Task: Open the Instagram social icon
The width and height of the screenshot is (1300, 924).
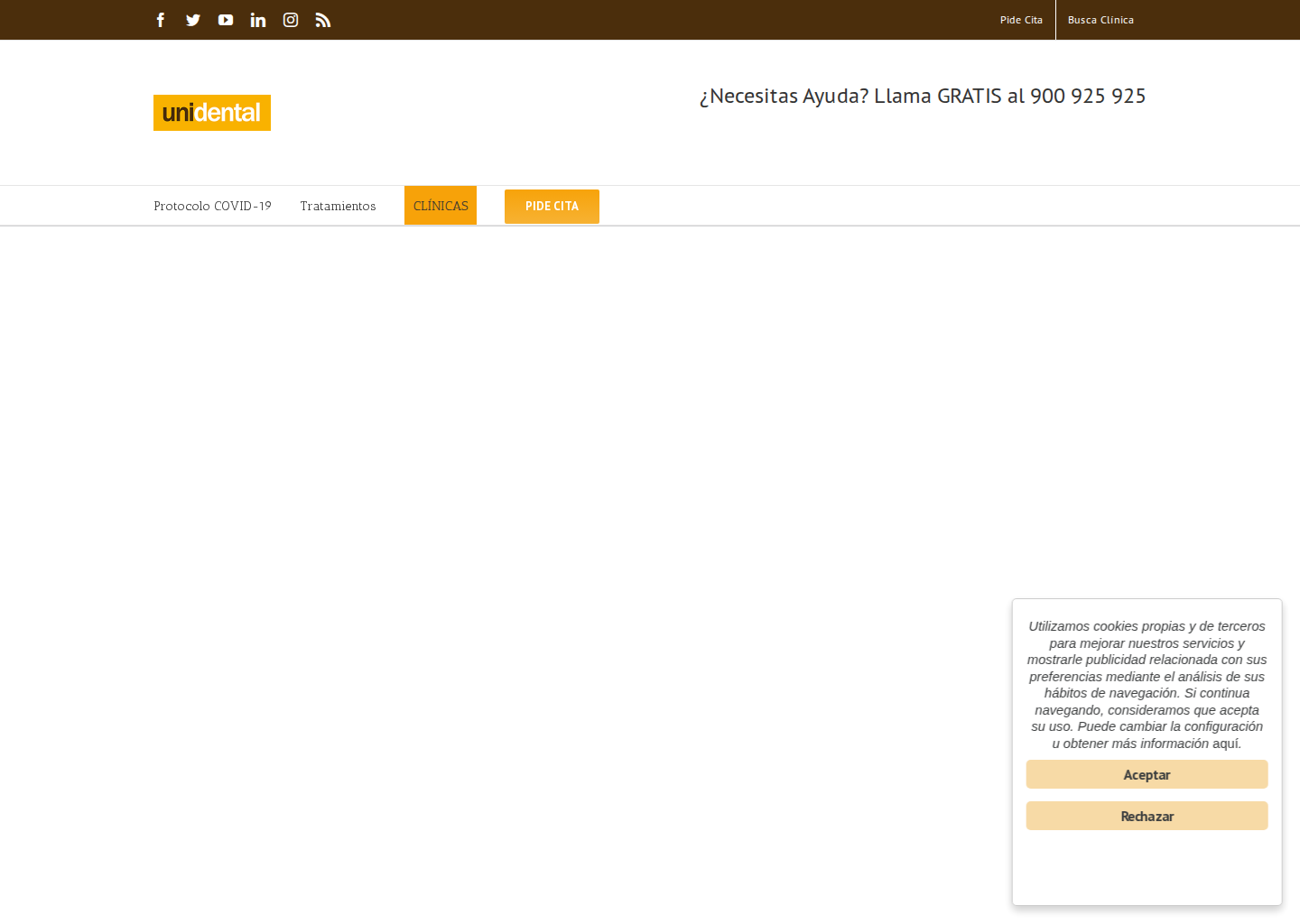Action: [x=291, y=20]
